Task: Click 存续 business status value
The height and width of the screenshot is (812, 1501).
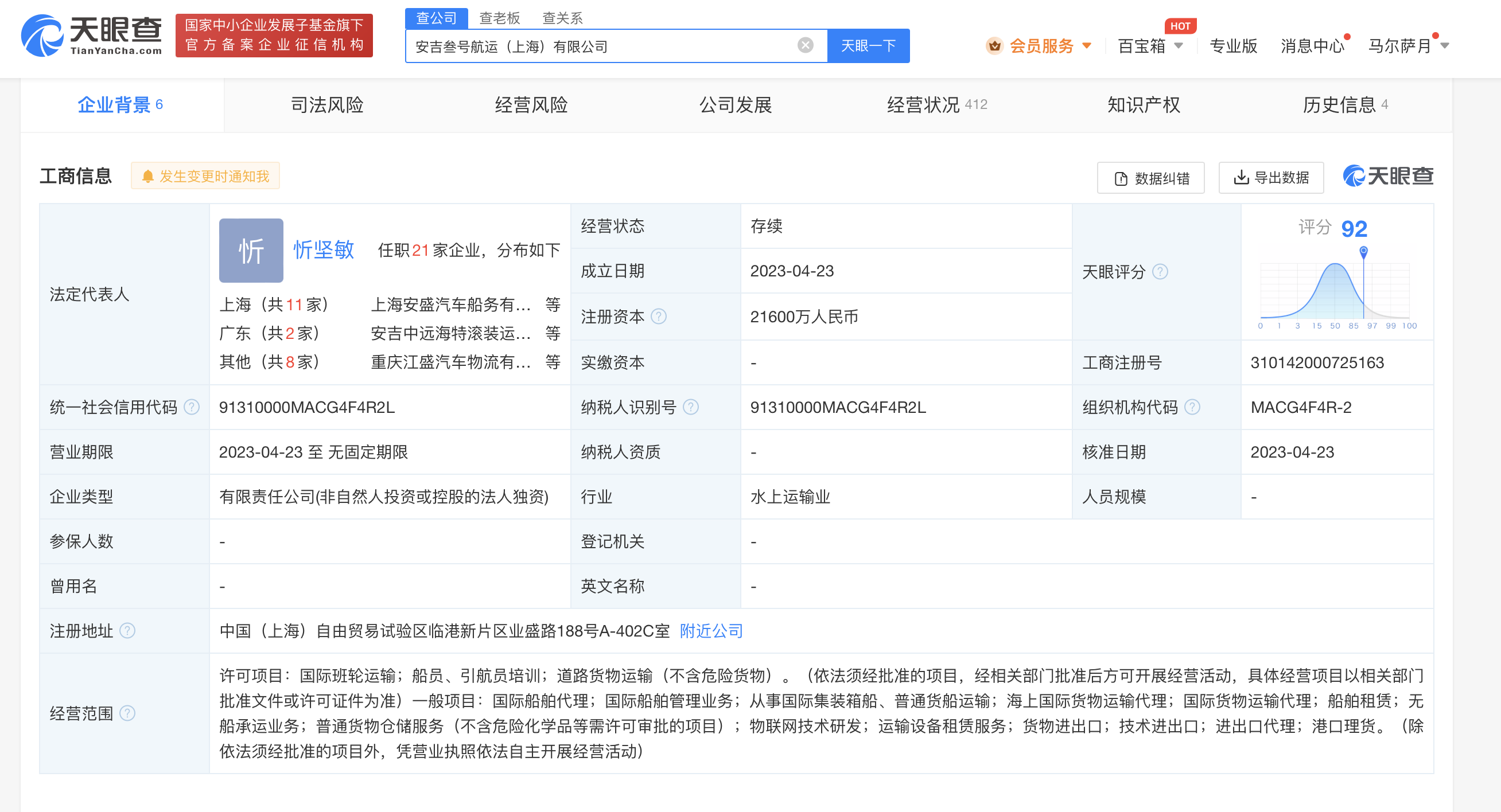Action: tap(766, 226)
